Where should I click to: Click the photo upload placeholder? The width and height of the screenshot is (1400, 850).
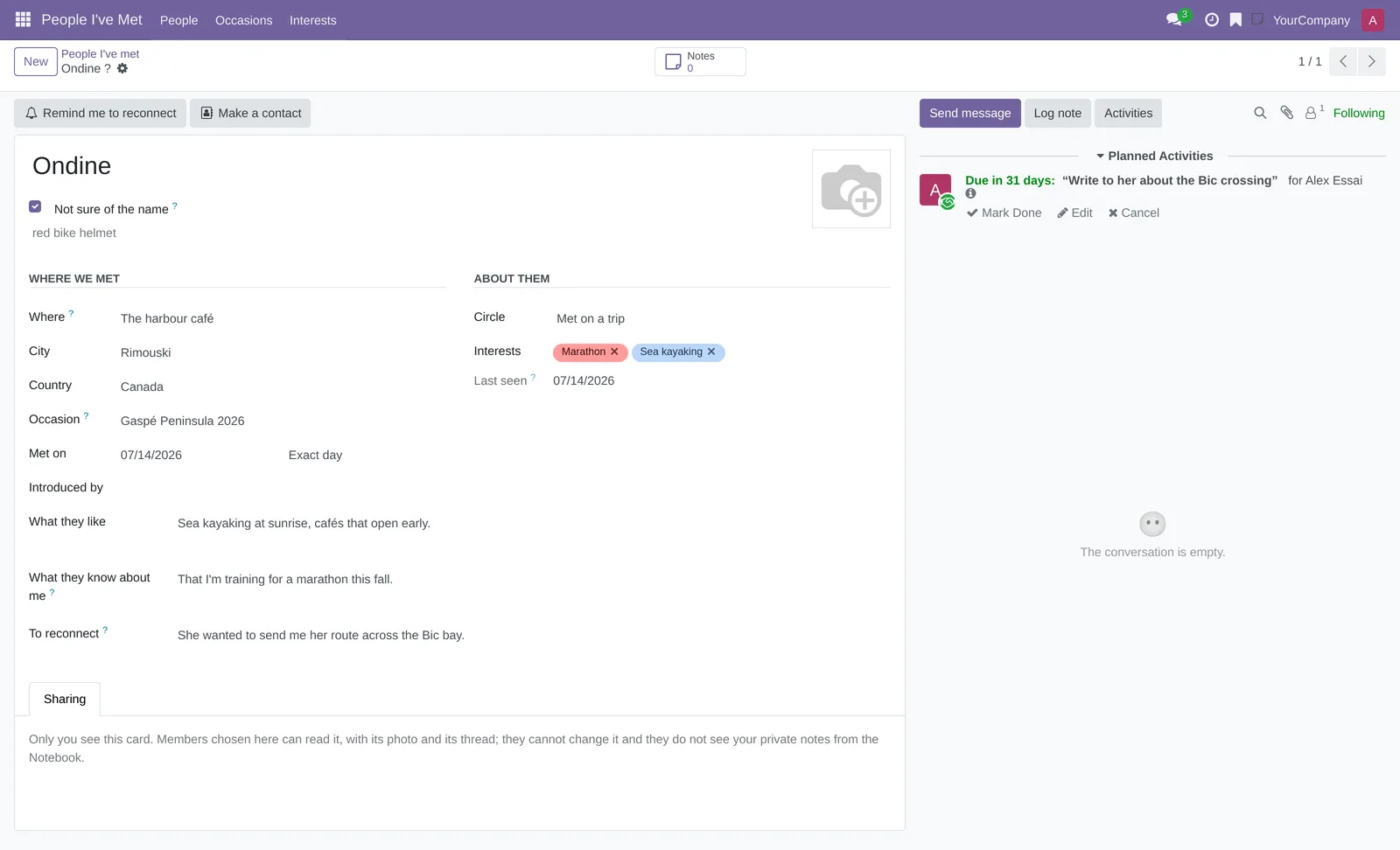pos(851,189)
